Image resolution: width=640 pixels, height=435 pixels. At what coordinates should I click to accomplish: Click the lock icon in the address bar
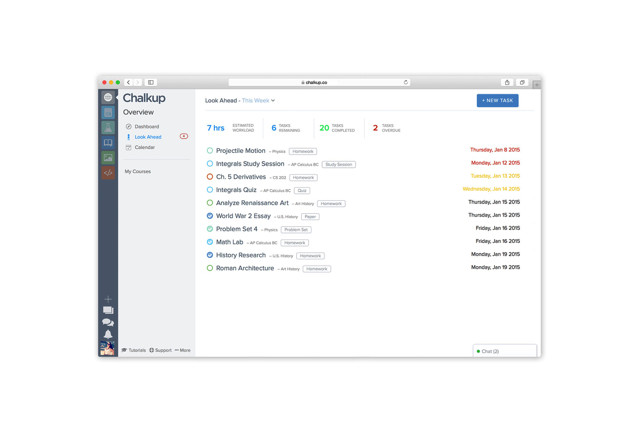pos(303,82)
